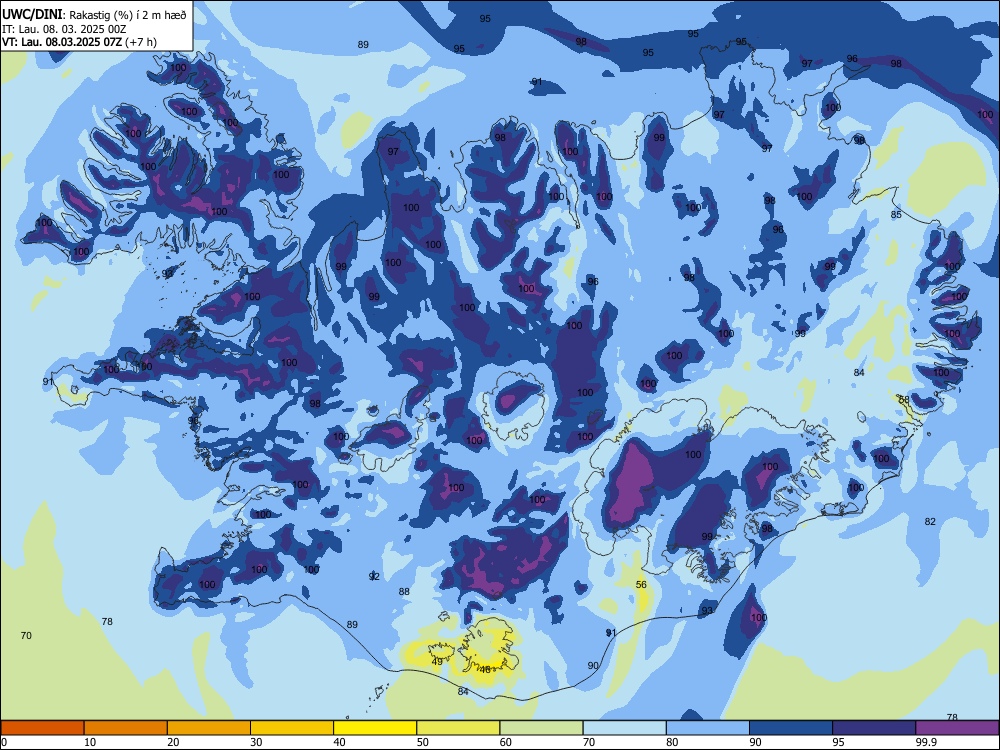Click the '82' value over the sea
Image resolution: width=1000 pixels, height=750 pixels.
pos(930,522)
